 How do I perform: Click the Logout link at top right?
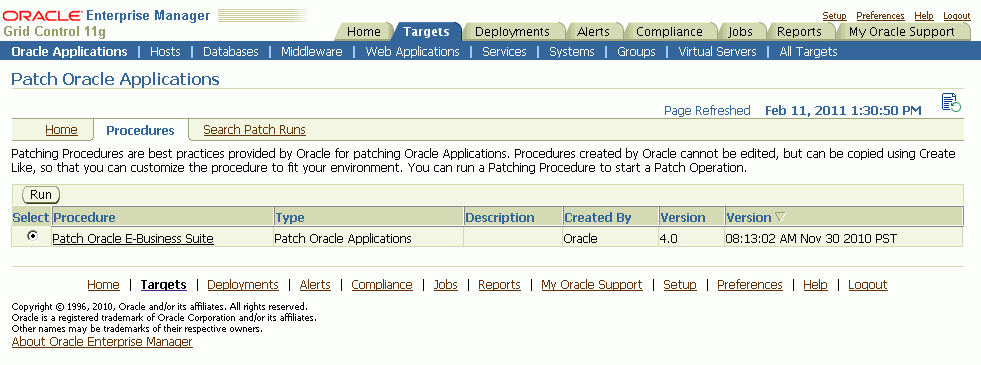[x=957, y=16]
